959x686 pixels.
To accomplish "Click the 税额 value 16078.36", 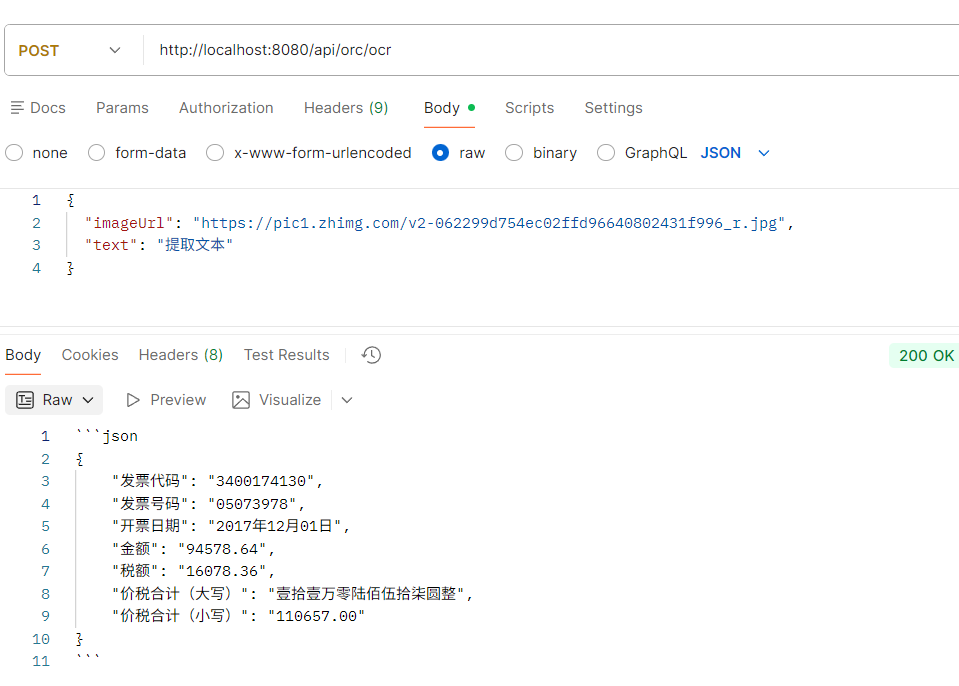I will click(222, 572).
